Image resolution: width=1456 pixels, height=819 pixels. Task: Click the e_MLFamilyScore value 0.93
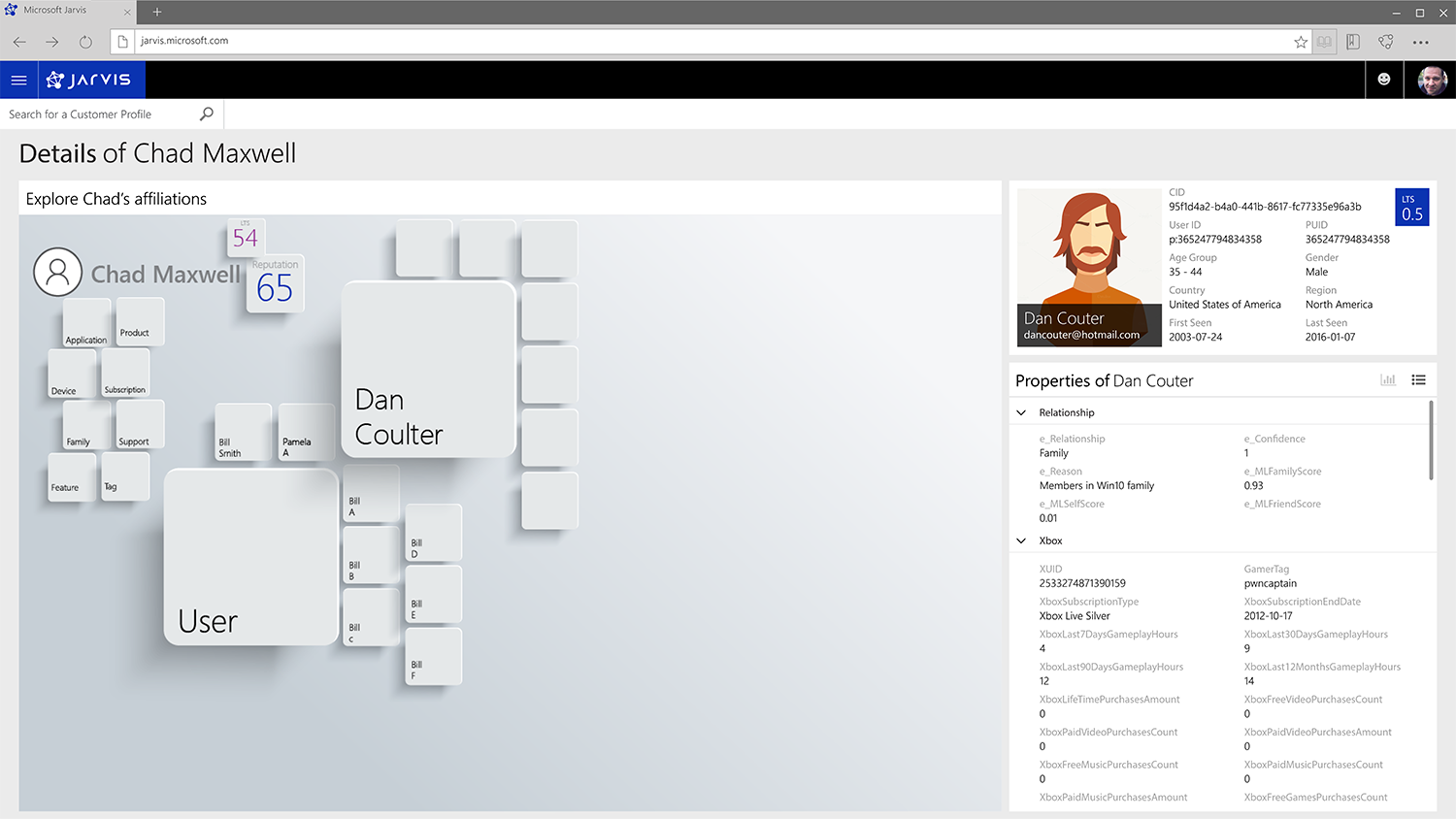(1254, 486)
